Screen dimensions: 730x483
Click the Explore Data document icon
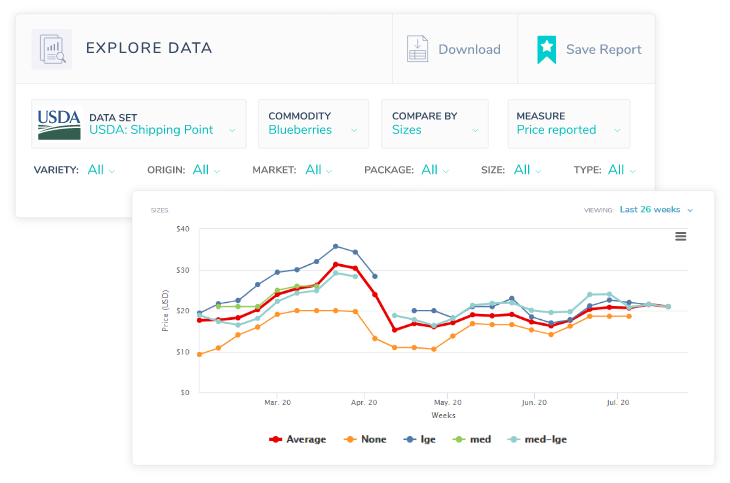[51, 49]
